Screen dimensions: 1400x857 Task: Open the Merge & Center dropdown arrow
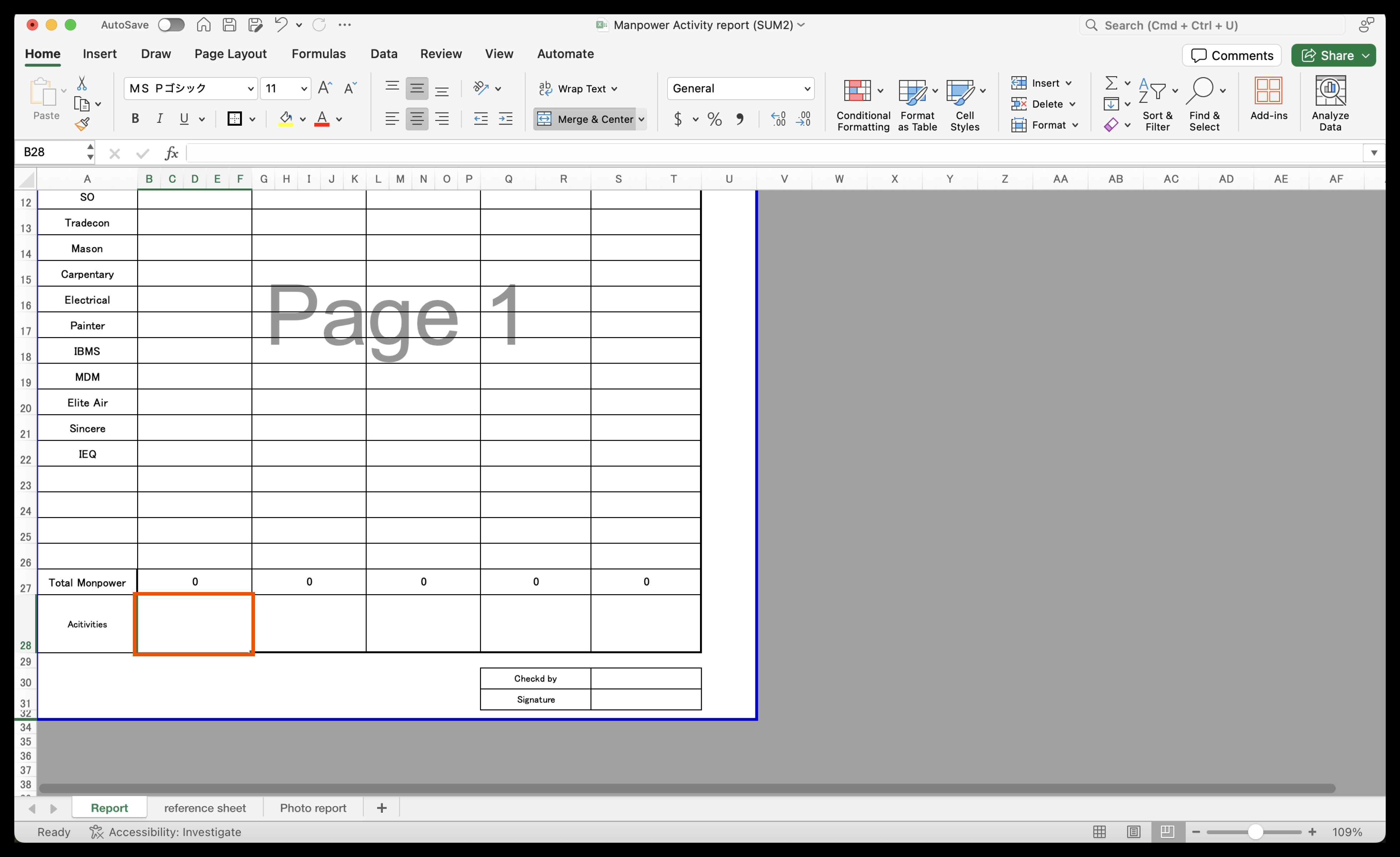tap(641, 119)
